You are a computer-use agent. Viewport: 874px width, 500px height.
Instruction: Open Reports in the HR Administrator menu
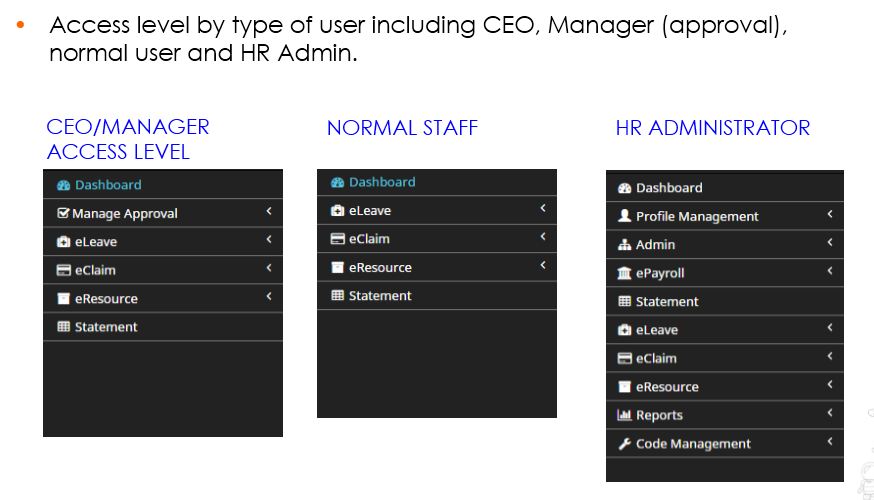pos(659,415)
